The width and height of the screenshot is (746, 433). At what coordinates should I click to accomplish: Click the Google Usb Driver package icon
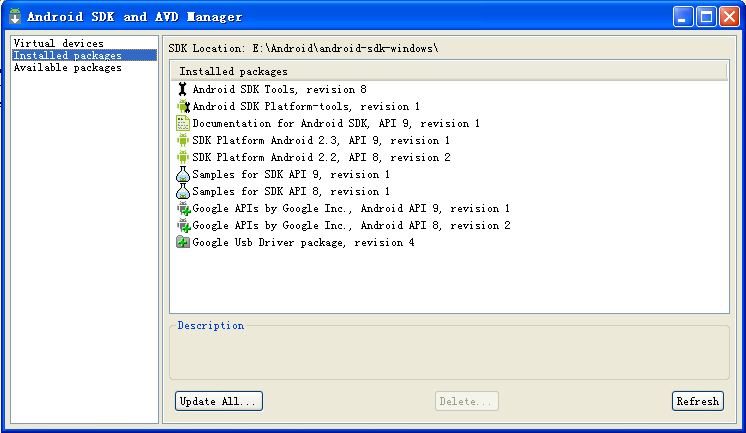point(183,242)
